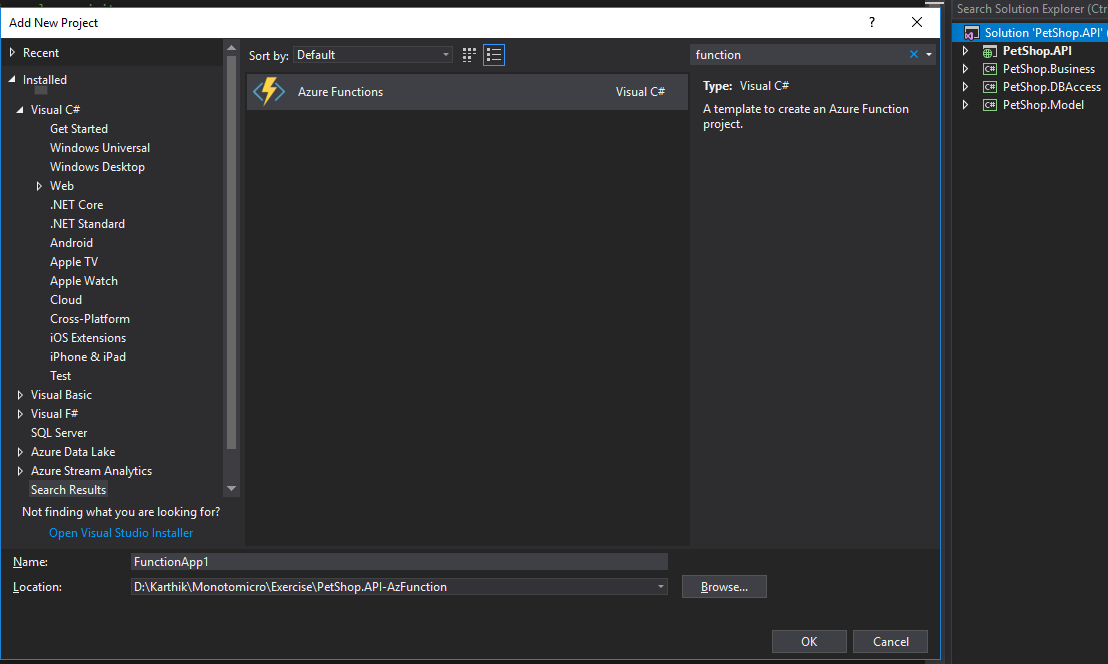
Task: Expand PetShop.DBAccess in Solution Explorer
Action: coord(965,87)
